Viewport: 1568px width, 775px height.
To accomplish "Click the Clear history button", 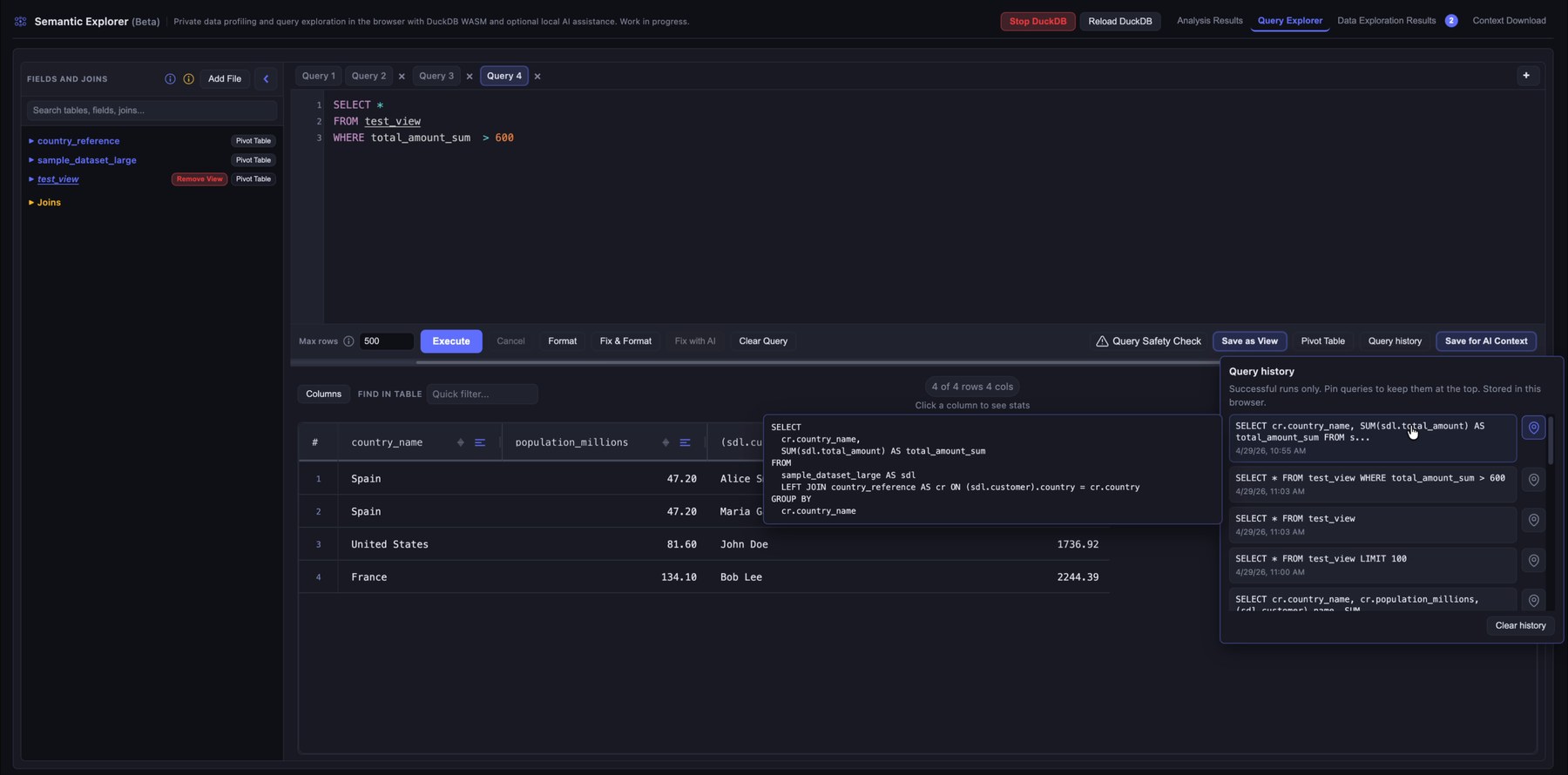I will pos(1520,626).
